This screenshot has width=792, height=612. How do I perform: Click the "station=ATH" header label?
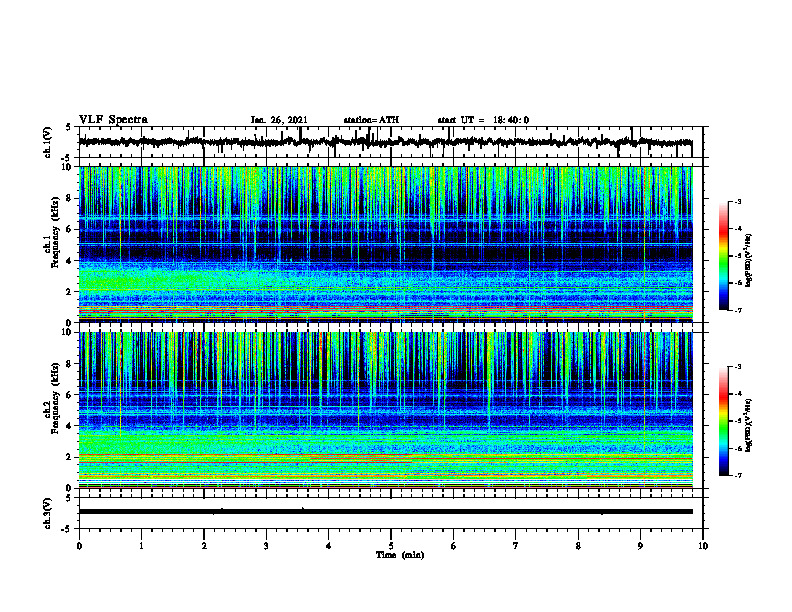[371, 120]
